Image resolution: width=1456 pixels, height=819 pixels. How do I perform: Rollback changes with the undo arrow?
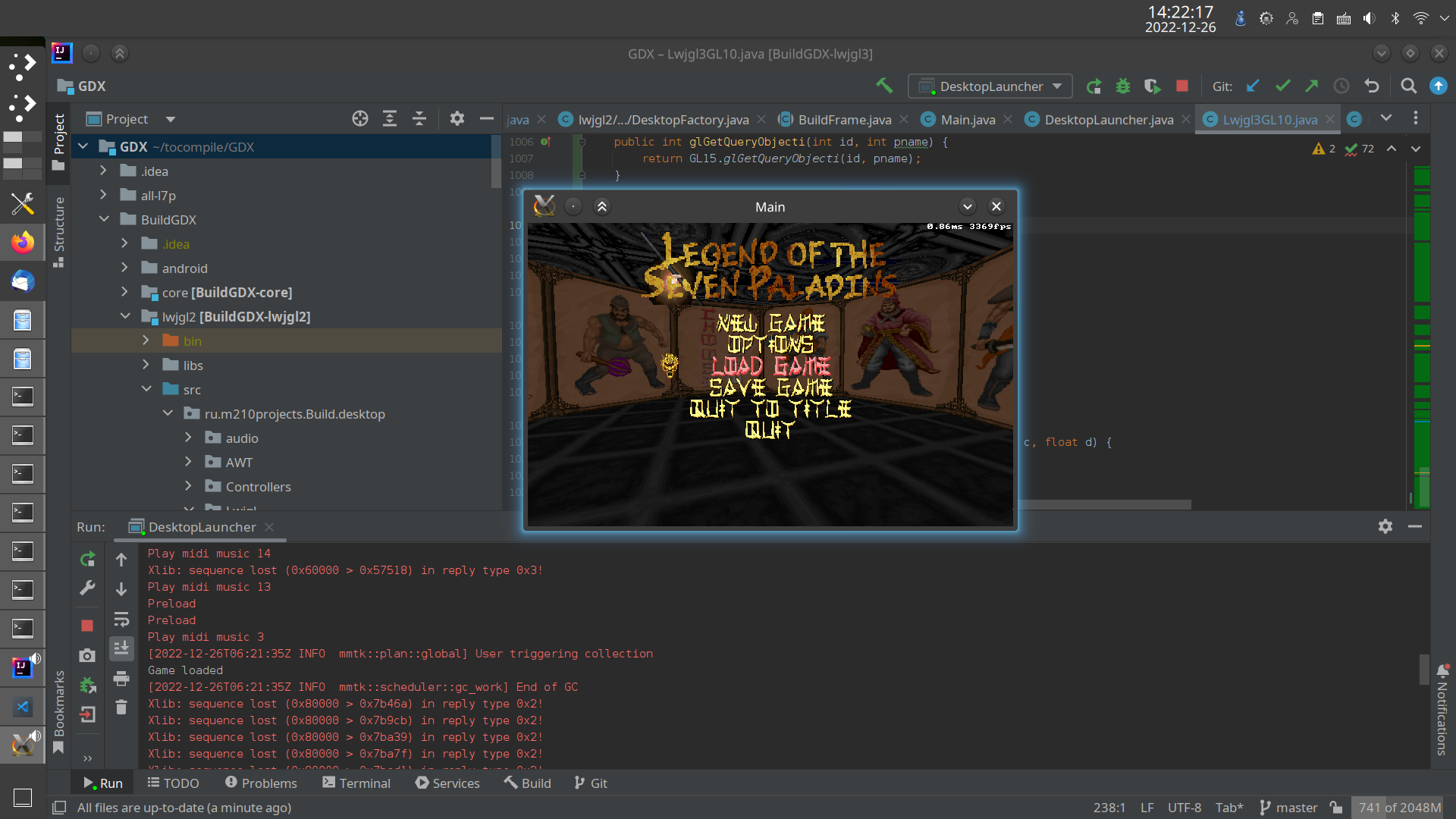pos(1371,86)
